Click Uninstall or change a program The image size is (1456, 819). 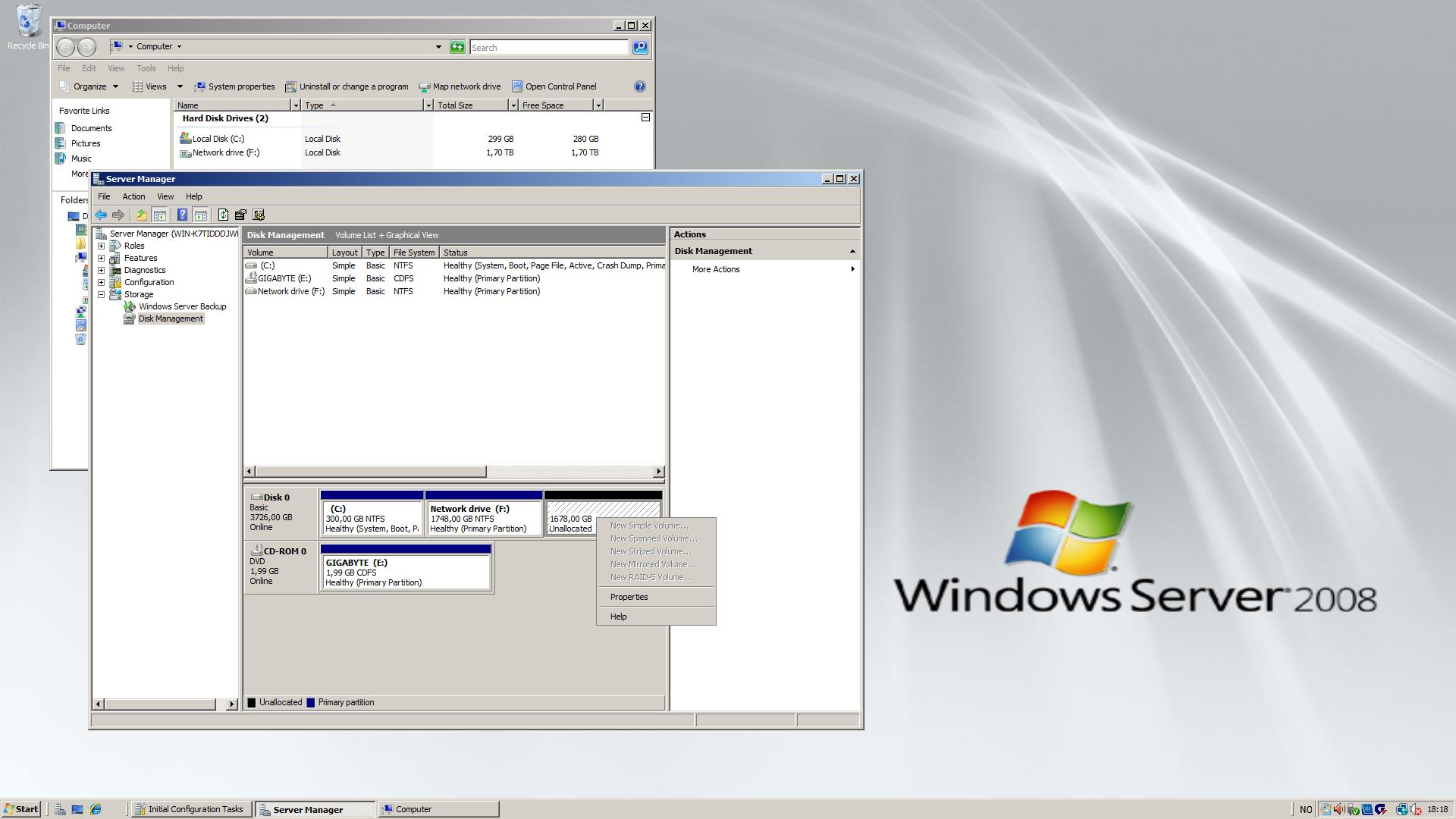coord(347,86)
